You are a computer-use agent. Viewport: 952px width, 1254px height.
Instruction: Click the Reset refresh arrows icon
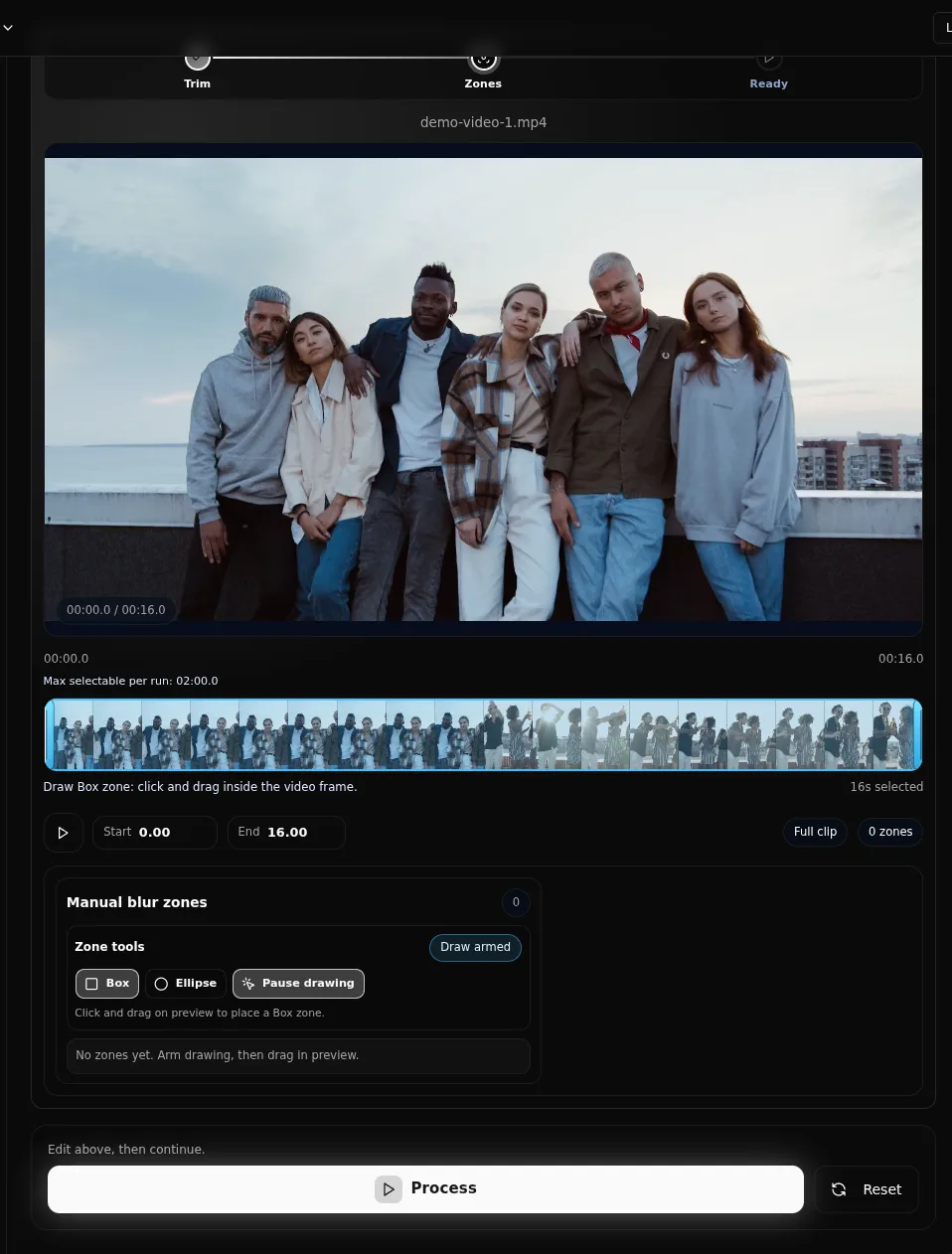click(839, 1189)
